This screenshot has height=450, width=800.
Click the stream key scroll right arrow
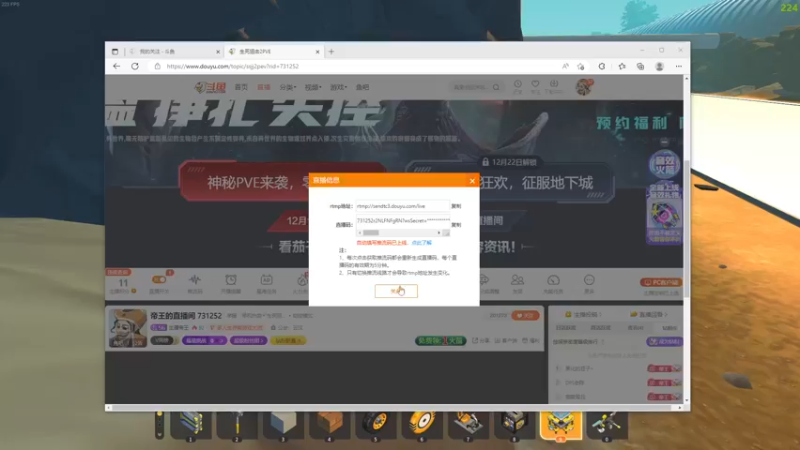click(x=439, y=233)
